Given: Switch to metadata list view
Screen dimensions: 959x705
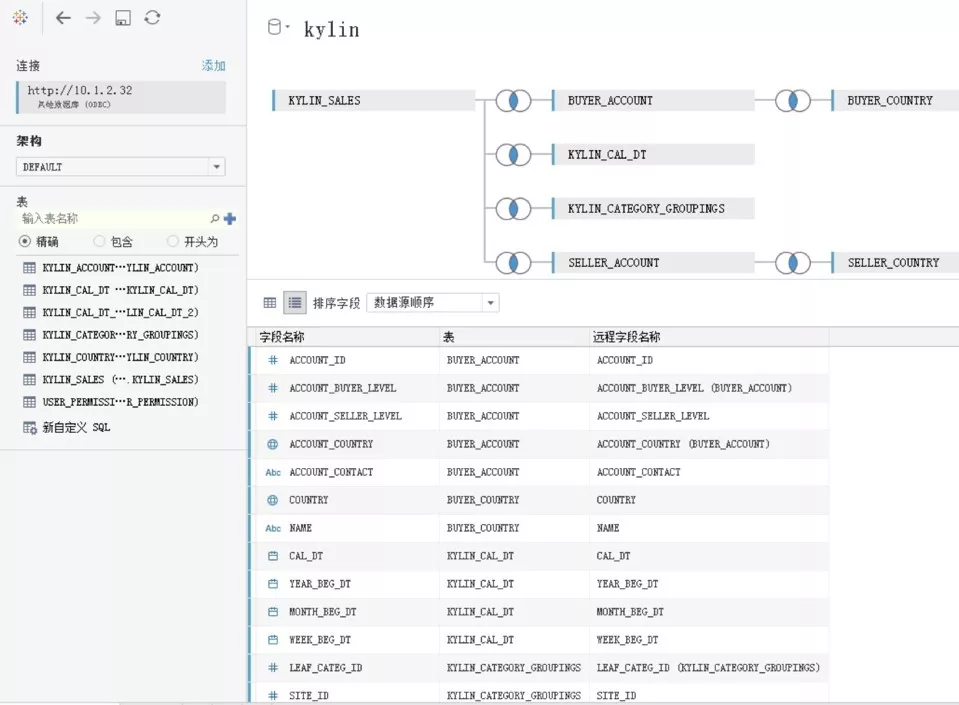Looking at the screenshot, I should 295,302.
